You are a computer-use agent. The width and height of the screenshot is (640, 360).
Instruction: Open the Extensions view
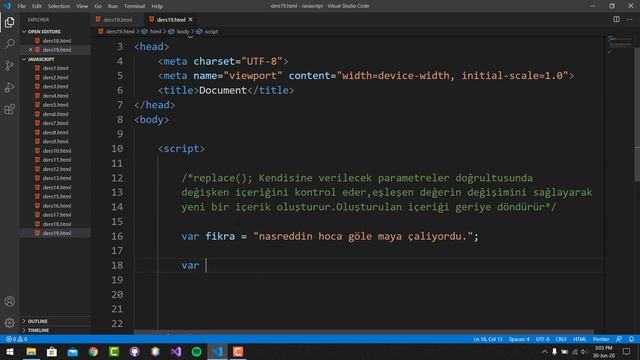coord(9,109)
